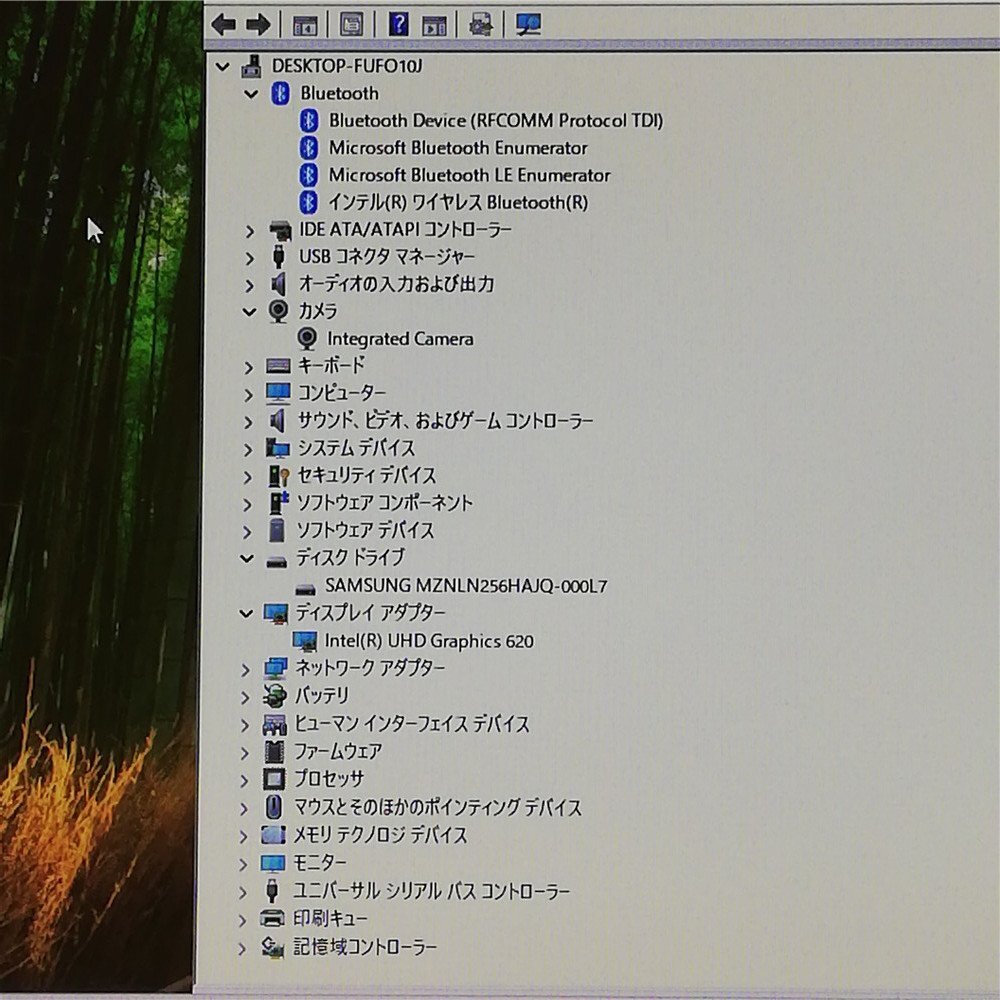Select the Integrated Camera device
The width and height of the screenshot is (1000, 1000).
click(x=400, y=338)
